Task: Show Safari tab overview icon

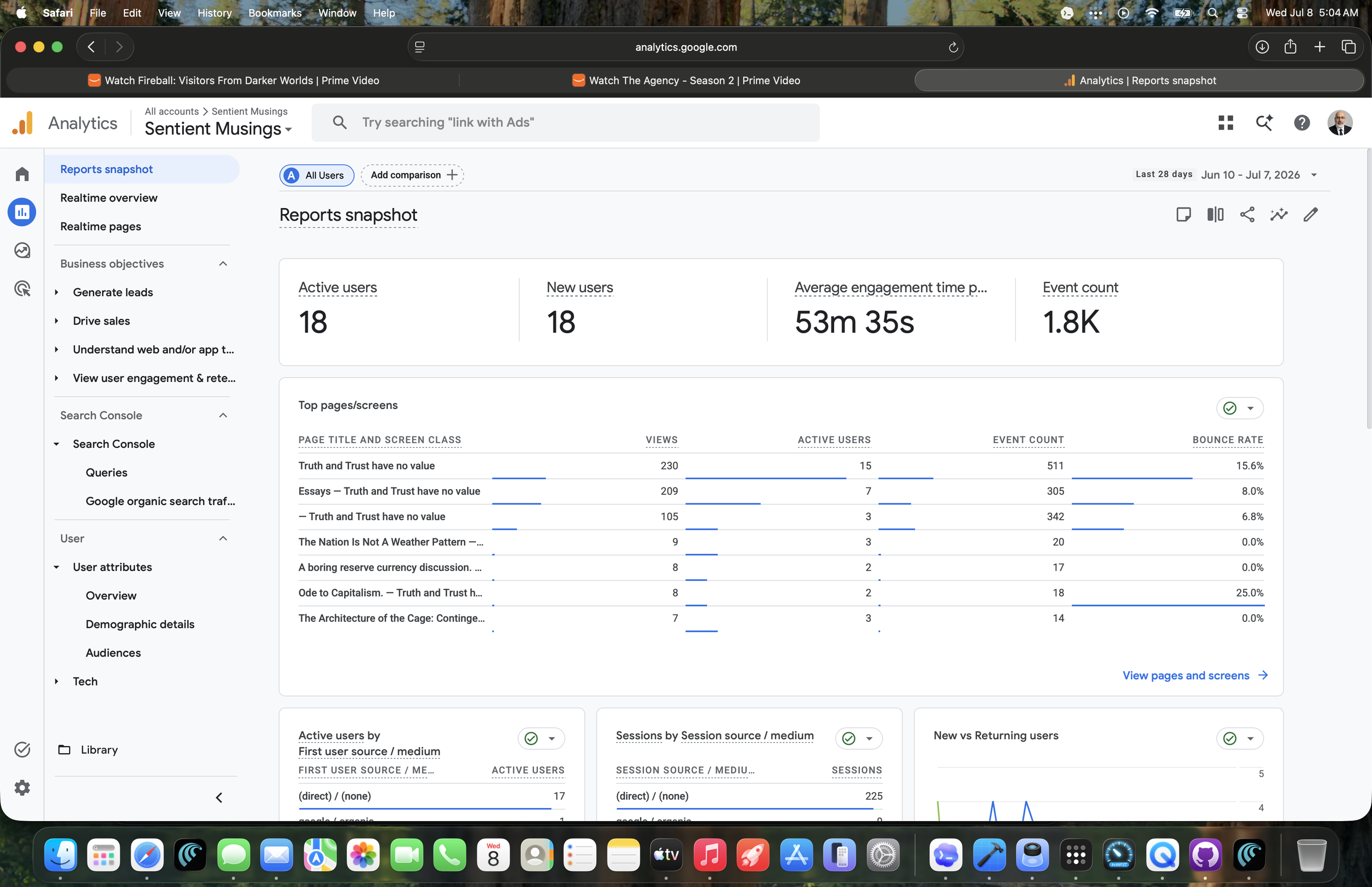Action: pyautogui.click(x=1348, y=47)
